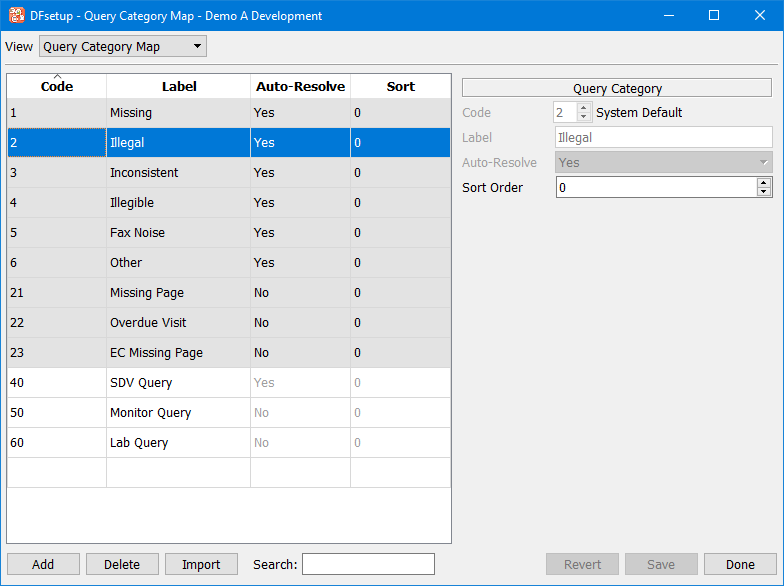Decrease the Sort Order value with down arrow
This screenshot has height=586, width=784.
764,192
